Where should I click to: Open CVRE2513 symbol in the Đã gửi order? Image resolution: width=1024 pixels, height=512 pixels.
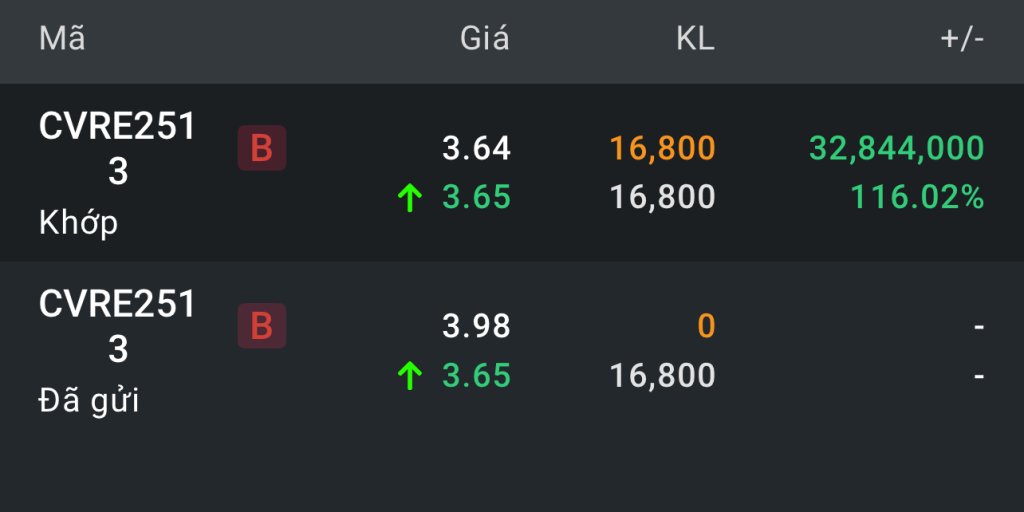[118, 326]
